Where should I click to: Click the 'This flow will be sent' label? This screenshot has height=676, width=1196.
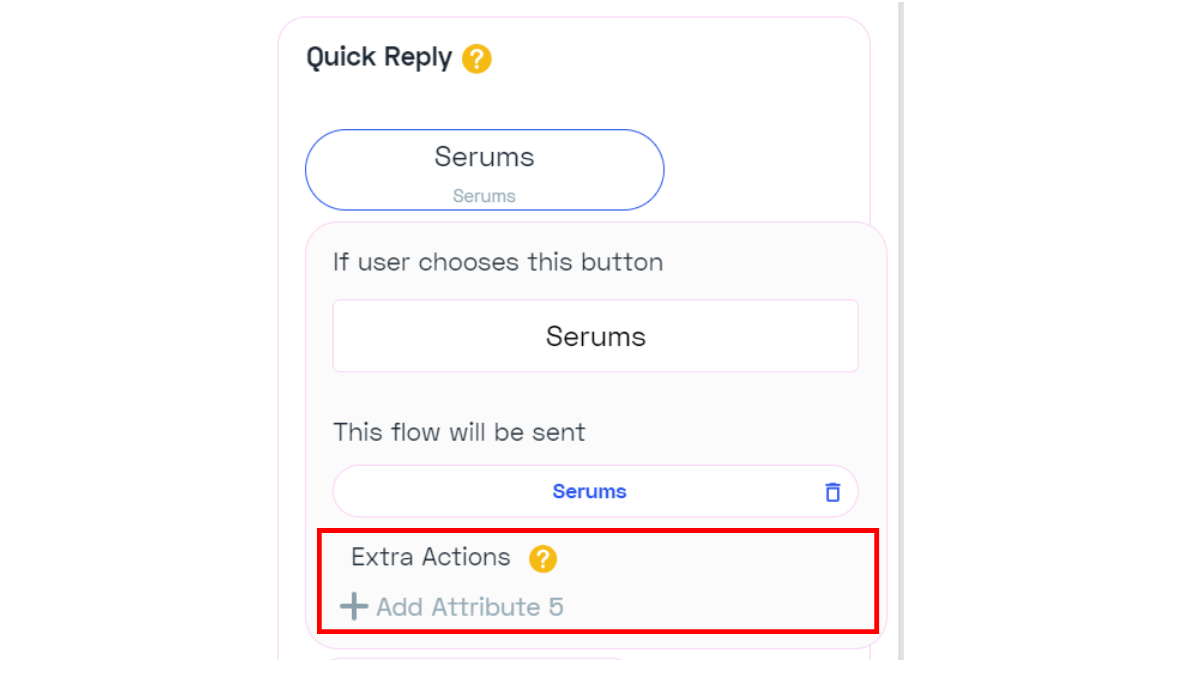459,432
